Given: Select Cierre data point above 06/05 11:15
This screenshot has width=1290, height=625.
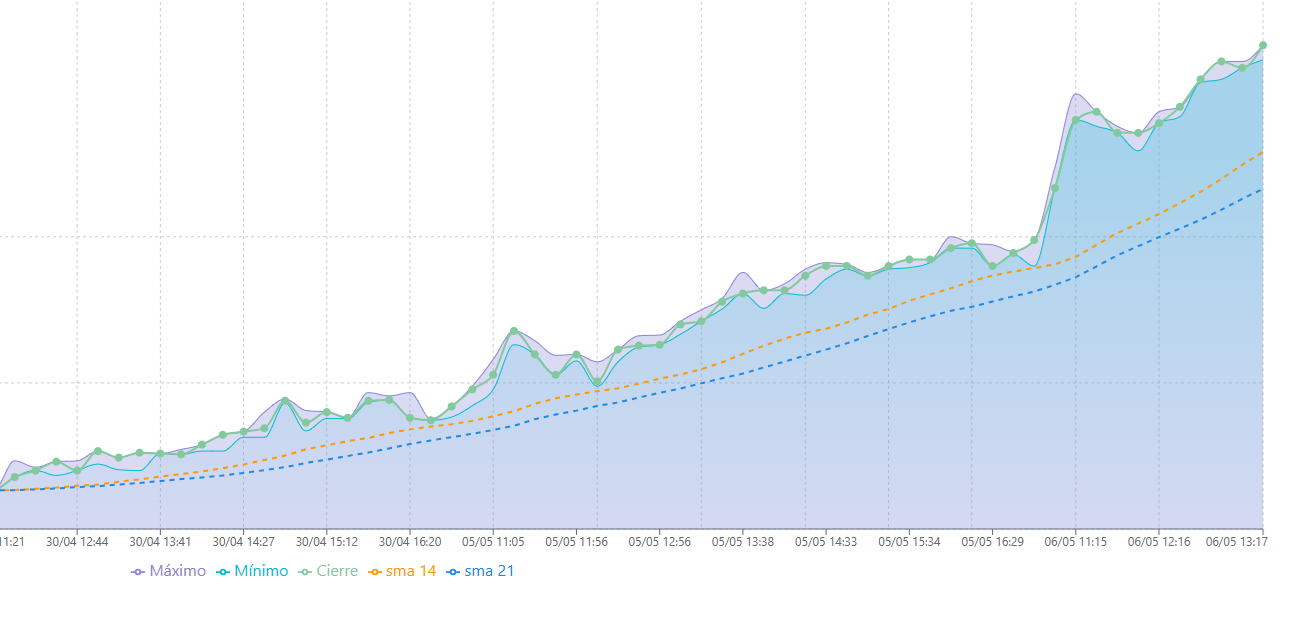Looking at the screenshot, I should point(1076,120).
